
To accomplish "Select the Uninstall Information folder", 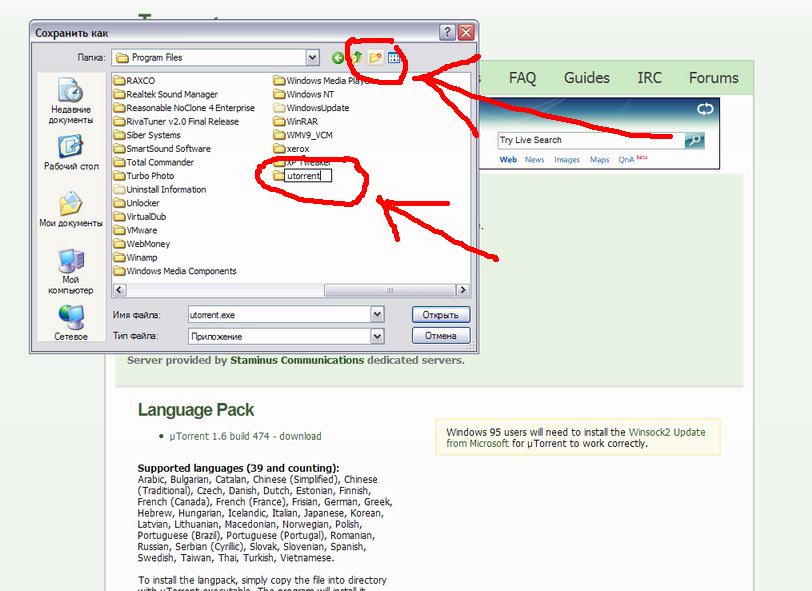I will pos(160,190).
